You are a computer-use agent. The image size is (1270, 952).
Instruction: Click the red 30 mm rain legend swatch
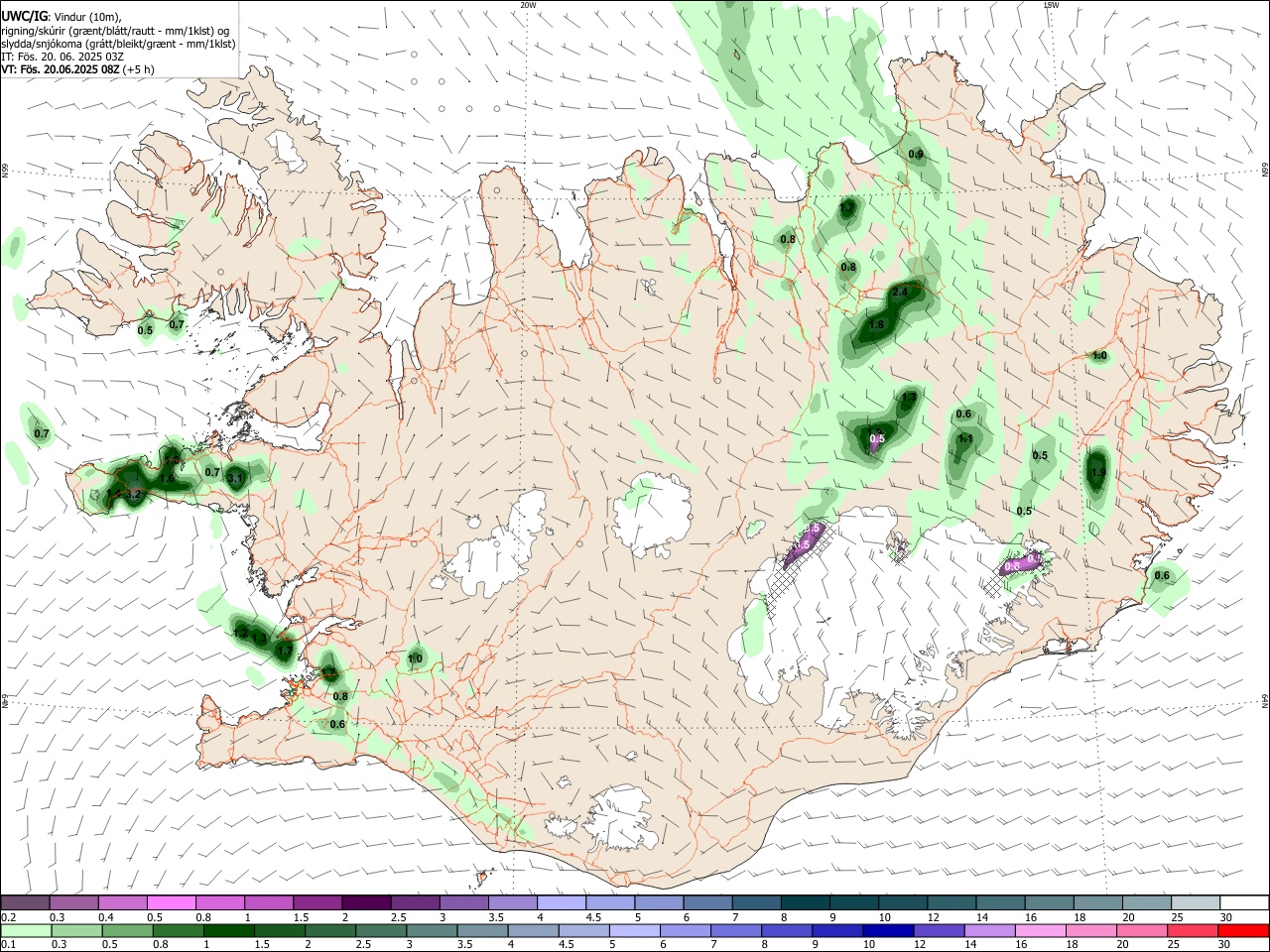(x=1245, y=930)
